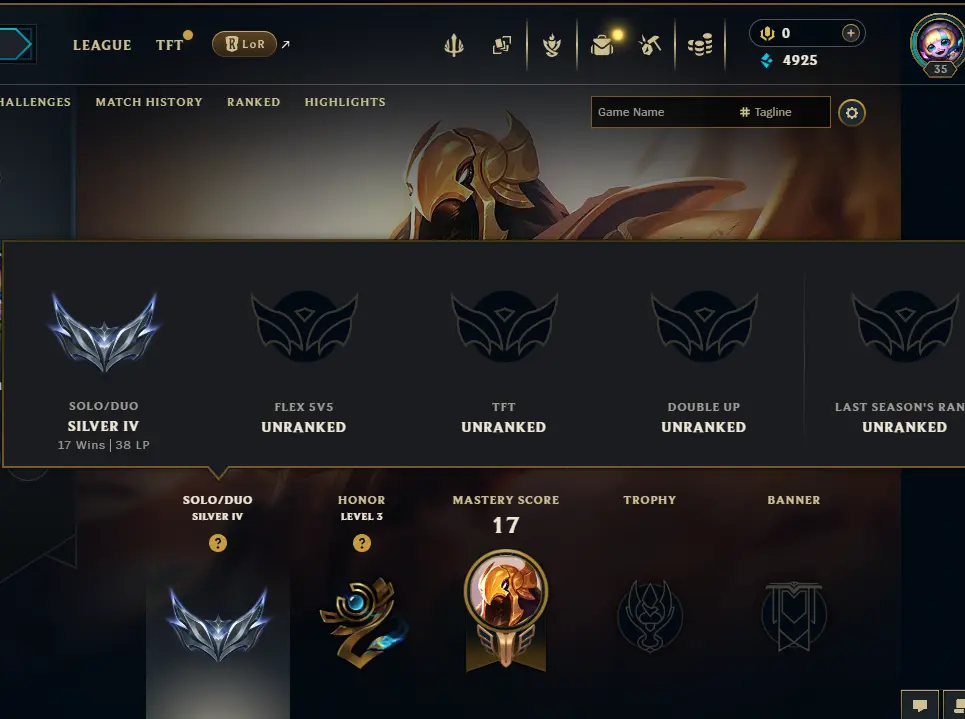Open the chat bubble icon at bottom
Screen dimensions: 965x719
tap(920, 705)
